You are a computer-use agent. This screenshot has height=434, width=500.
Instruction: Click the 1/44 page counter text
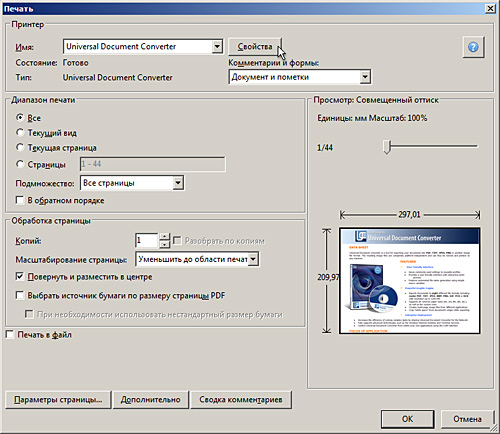[x=325, y=147]
